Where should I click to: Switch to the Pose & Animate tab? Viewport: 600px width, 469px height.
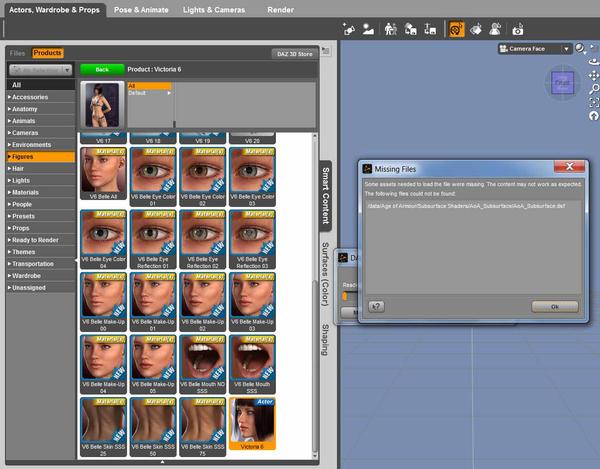tap(141, 10)
